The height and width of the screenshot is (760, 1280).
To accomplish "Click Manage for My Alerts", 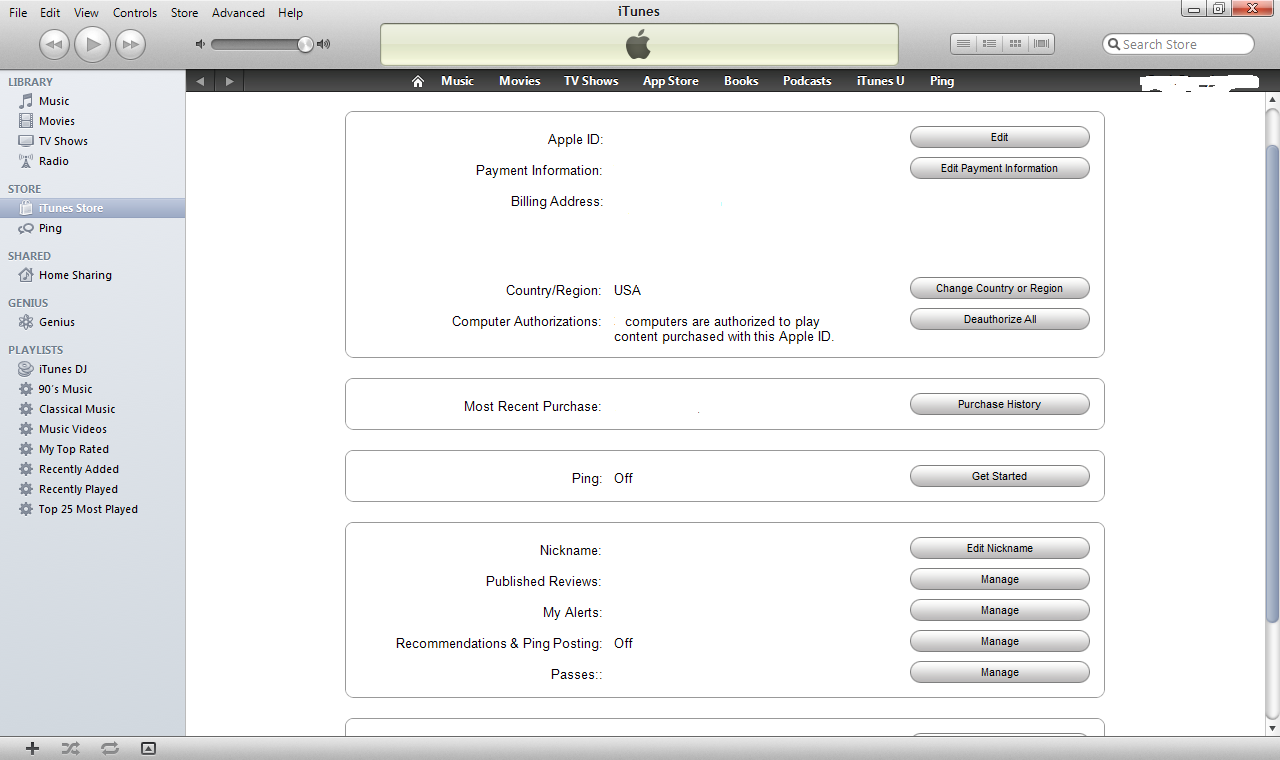I will pos(999,611).
